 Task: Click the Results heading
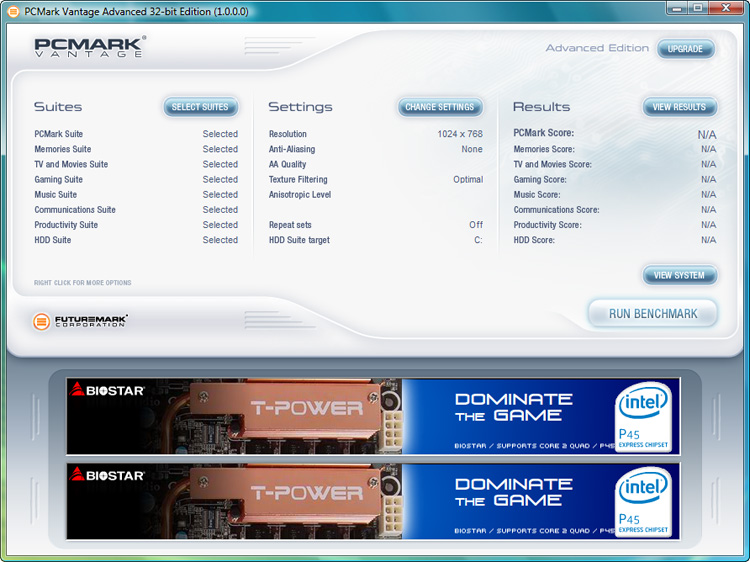(x=541, y=107)
